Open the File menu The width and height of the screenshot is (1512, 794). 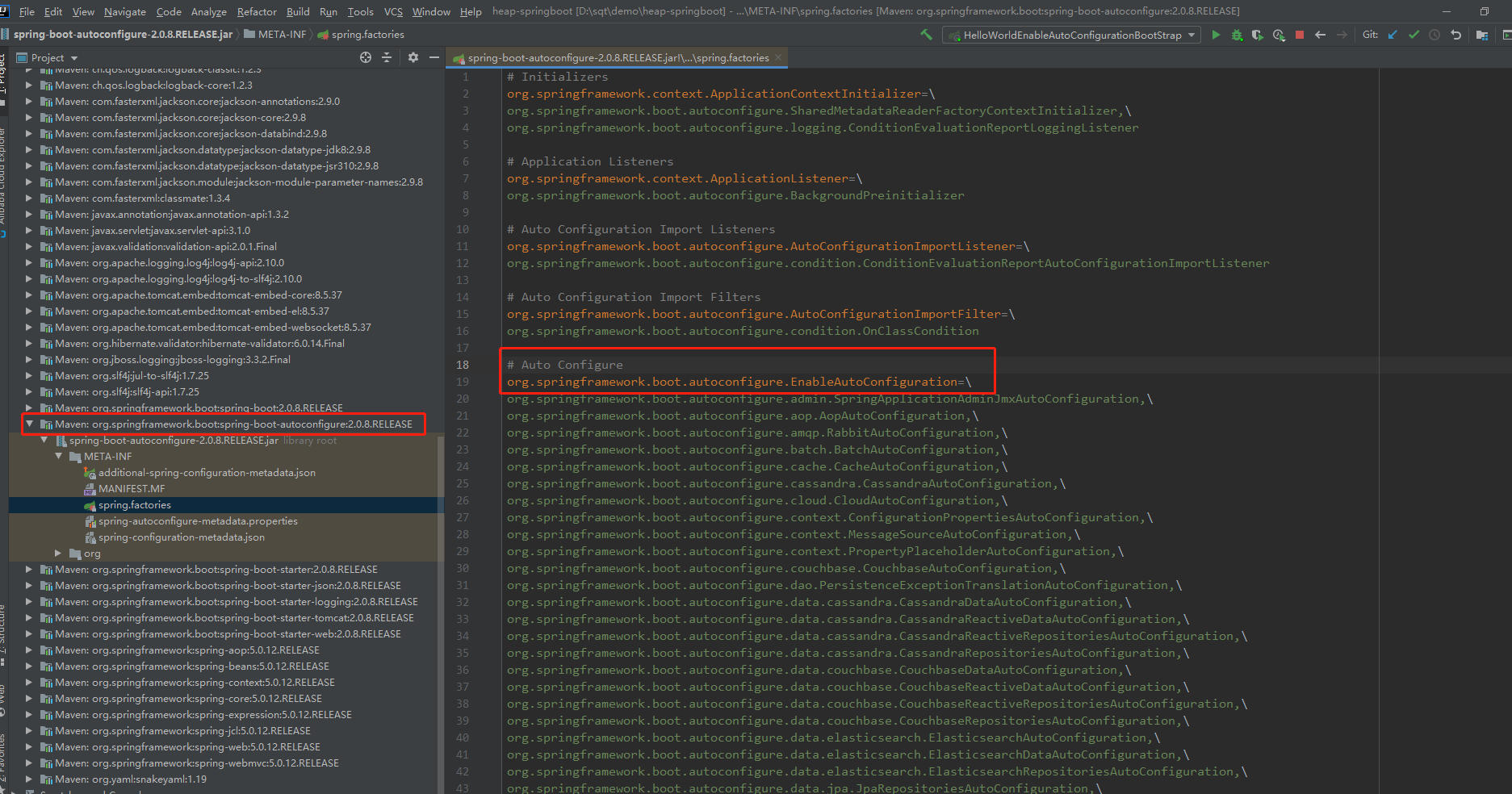tap(27, 11)
